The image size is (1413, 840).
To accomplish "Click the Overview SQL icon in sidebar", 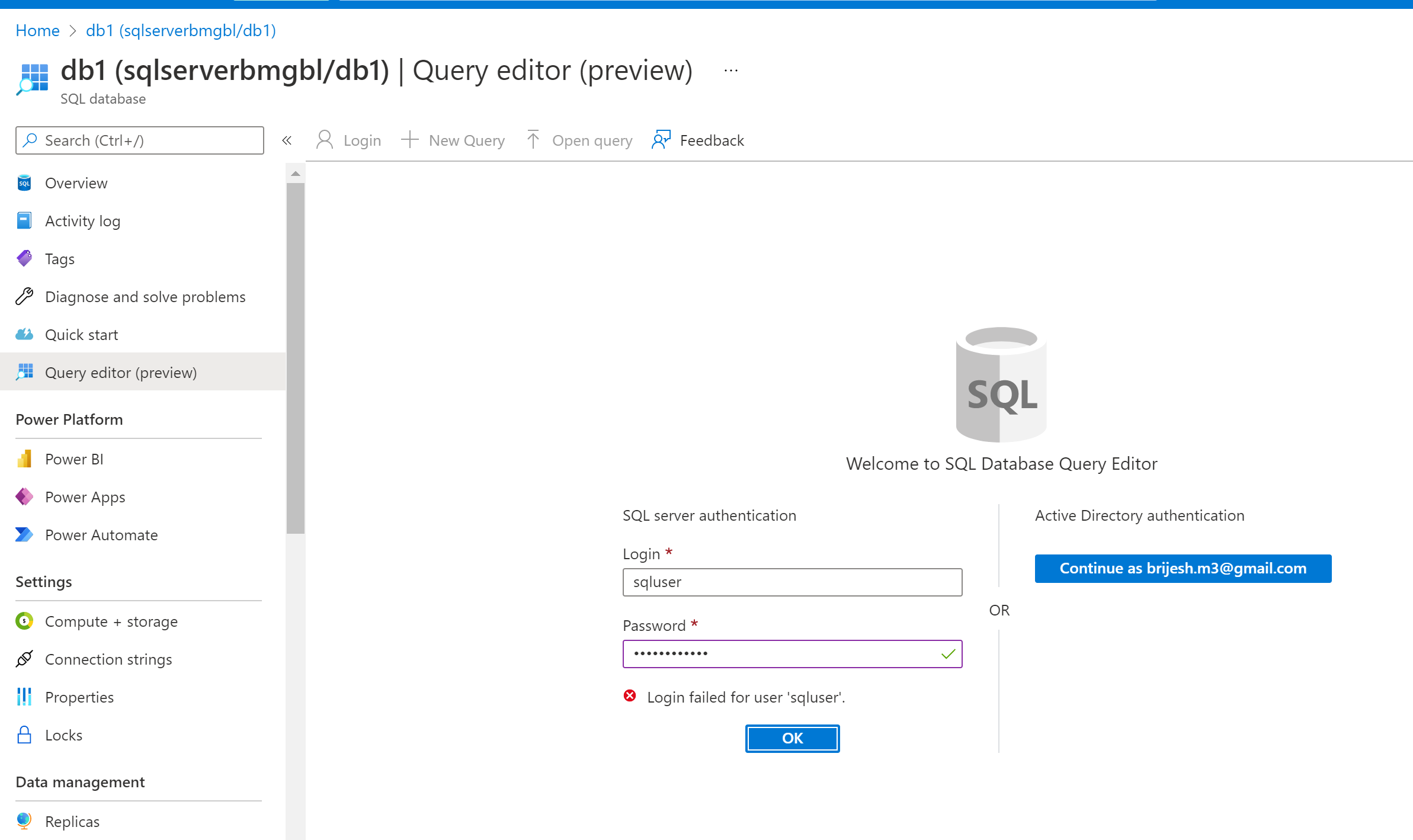I will click(x=24, y=183).
